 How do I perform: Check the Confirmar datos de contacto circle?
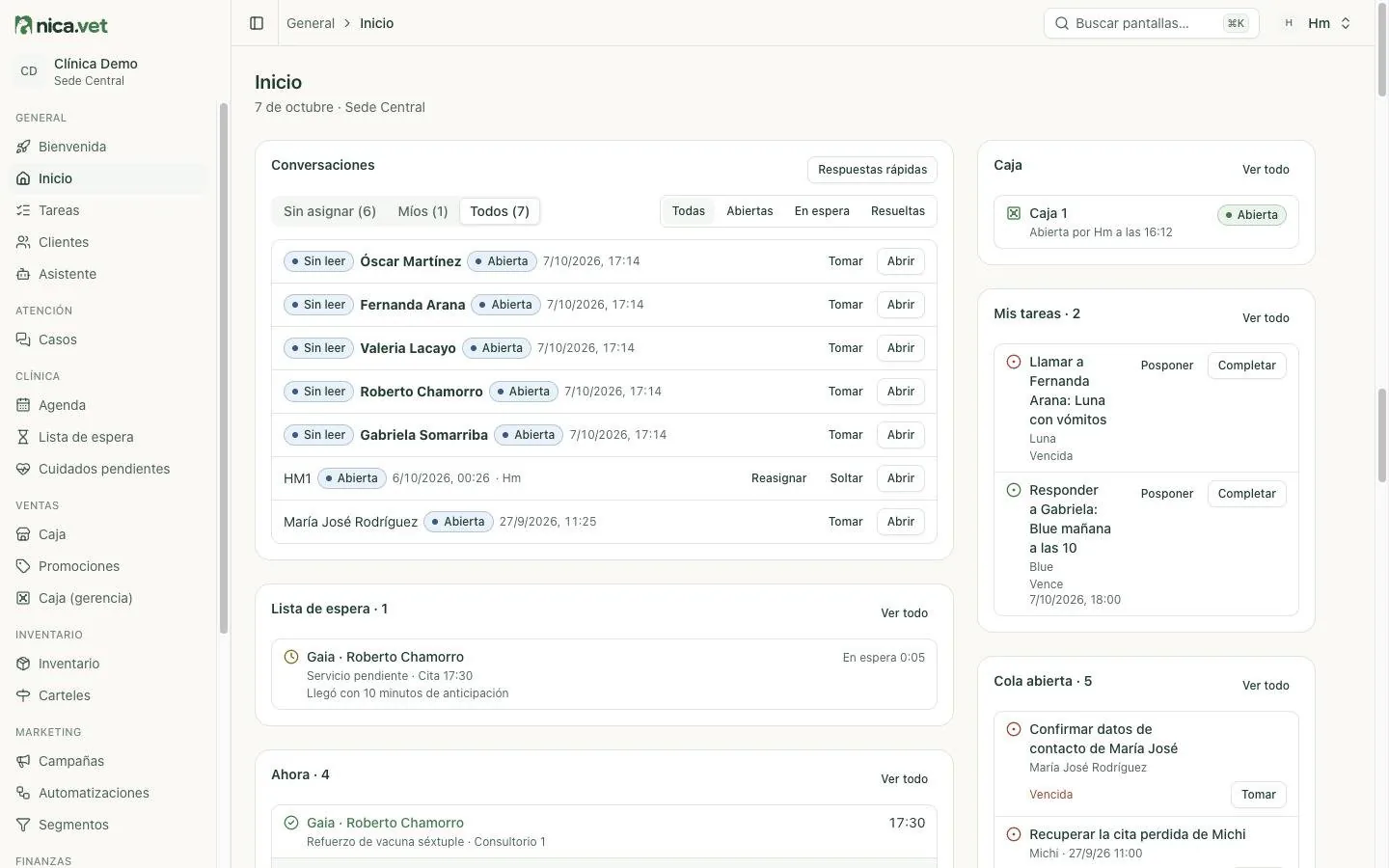coord(1014,729)
